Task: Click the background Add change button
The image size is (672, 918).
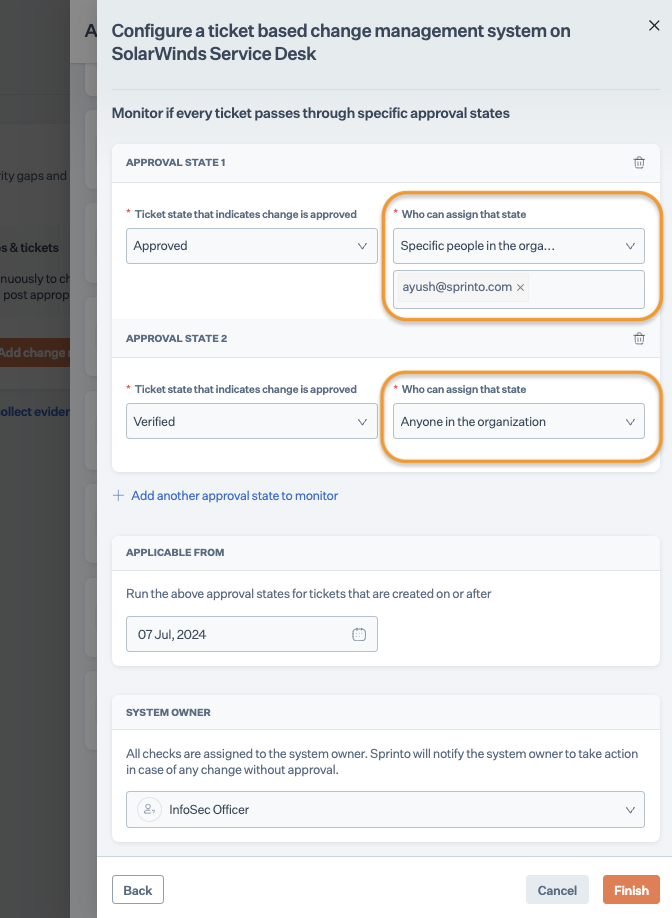Action: click(x=35, y=353)
